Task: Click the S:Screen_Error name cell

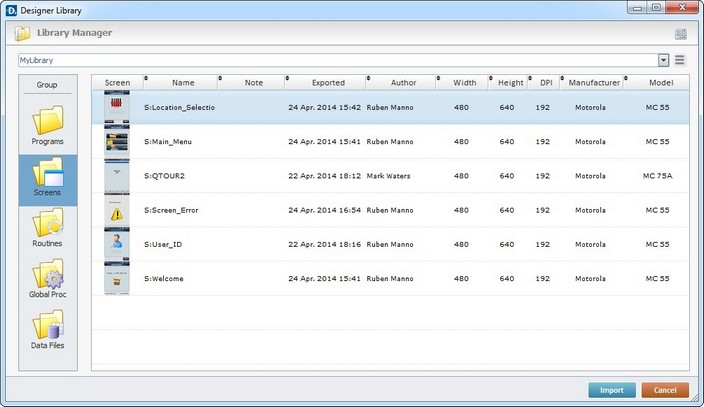Action: click(171, 210)
